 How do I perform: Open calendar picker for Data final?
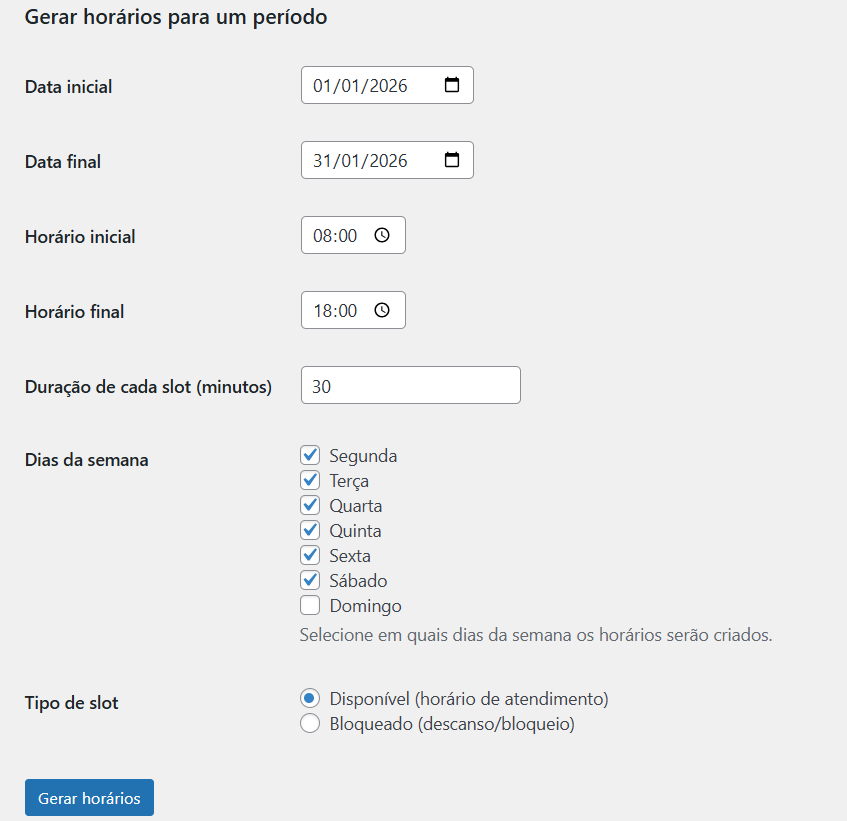point(452,160)
